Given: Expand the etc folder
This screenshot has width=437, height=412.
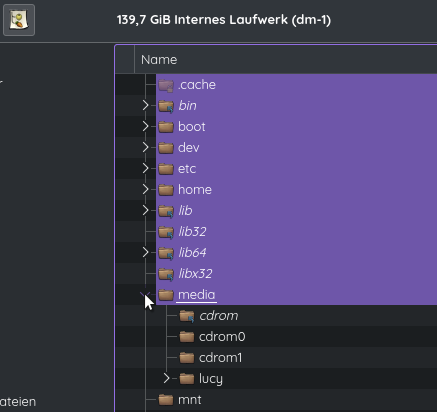Looking at the screenshot, I should [145, 169].
